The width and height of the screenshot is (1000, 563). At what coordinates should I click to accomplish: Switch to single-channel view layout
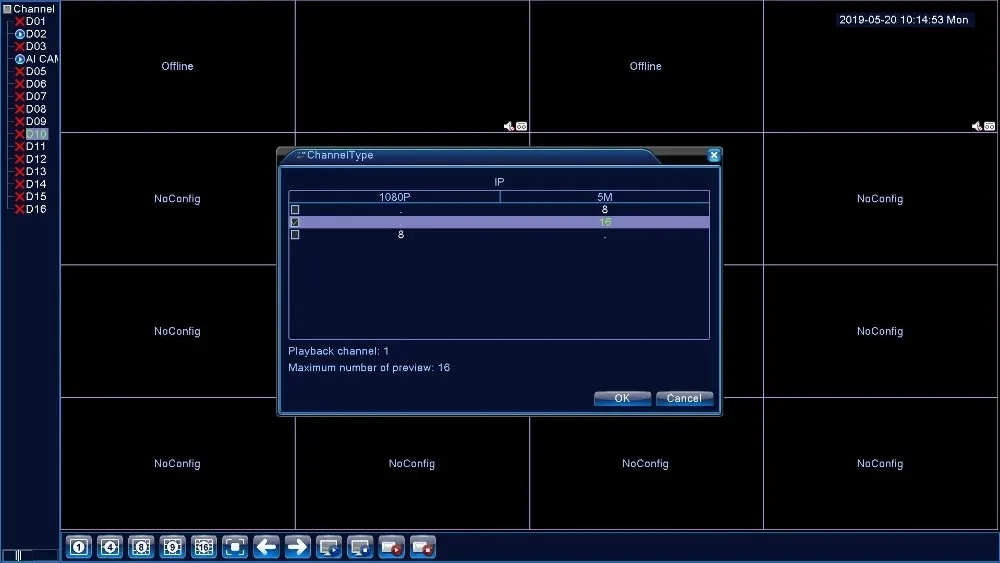pyautogui.click(x=78, y=547)
